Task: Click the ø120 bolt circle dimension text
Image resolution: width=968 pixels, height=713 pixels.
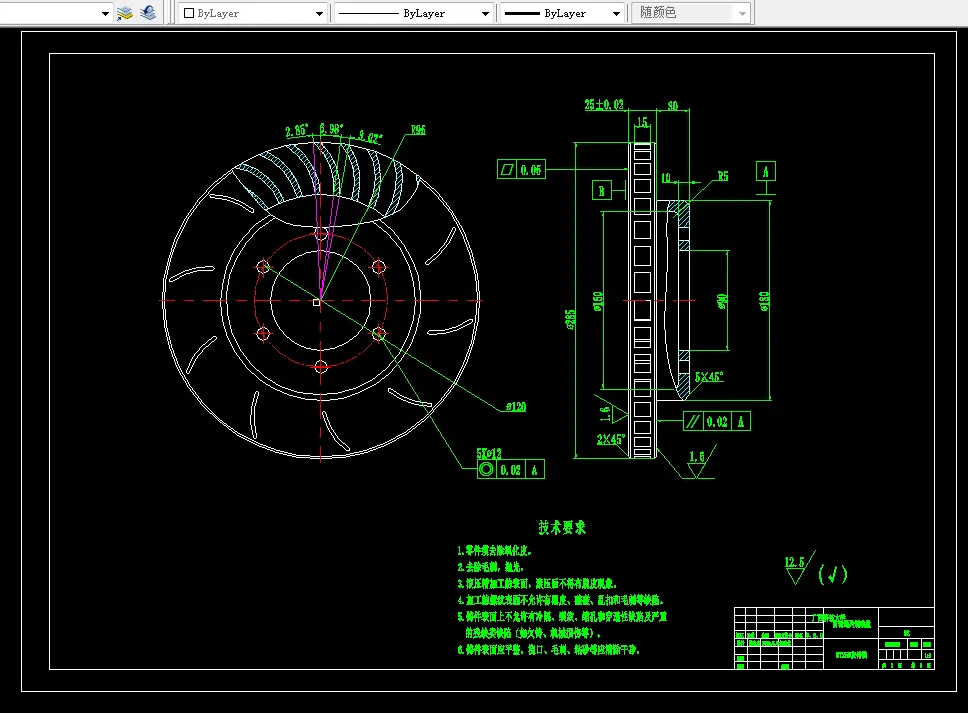Action: [x=518, y=407]
